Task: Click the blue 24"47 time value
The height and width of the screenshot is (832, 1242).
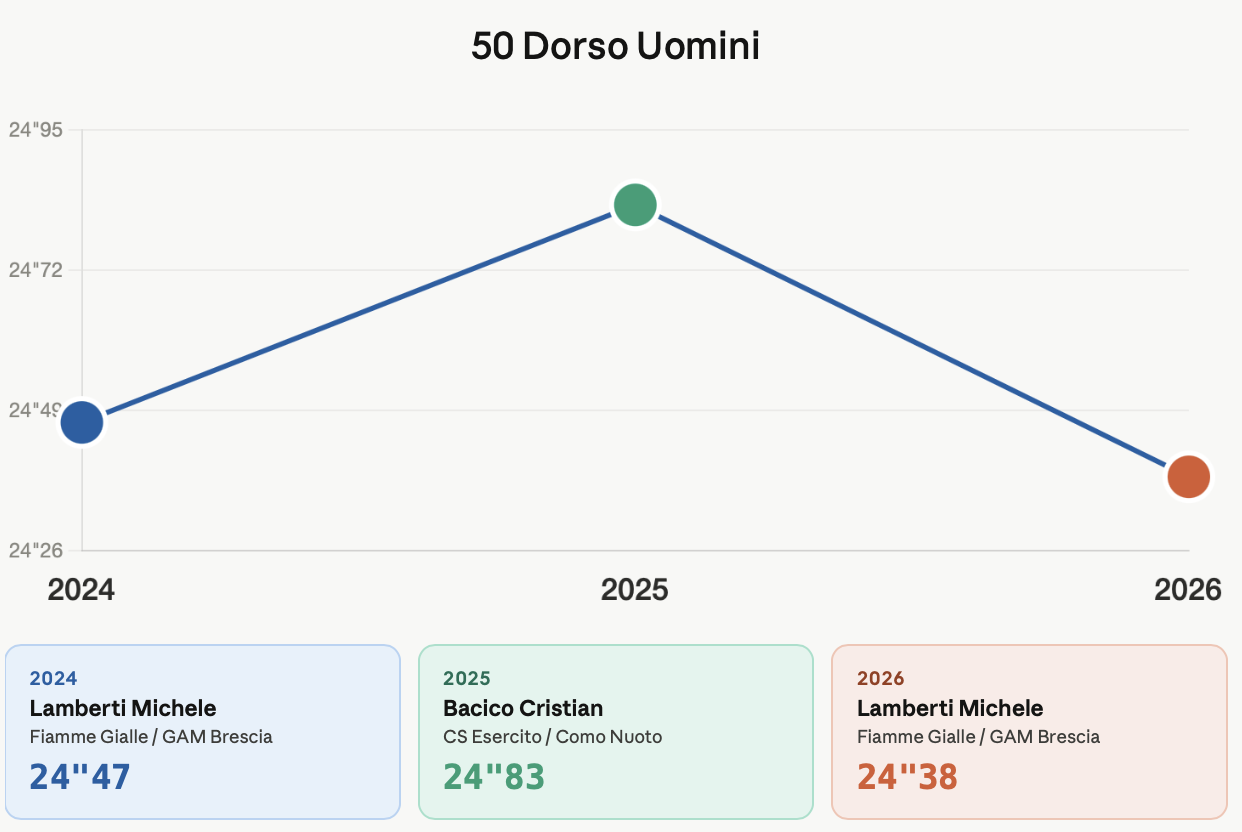Action: click(80, 777)
